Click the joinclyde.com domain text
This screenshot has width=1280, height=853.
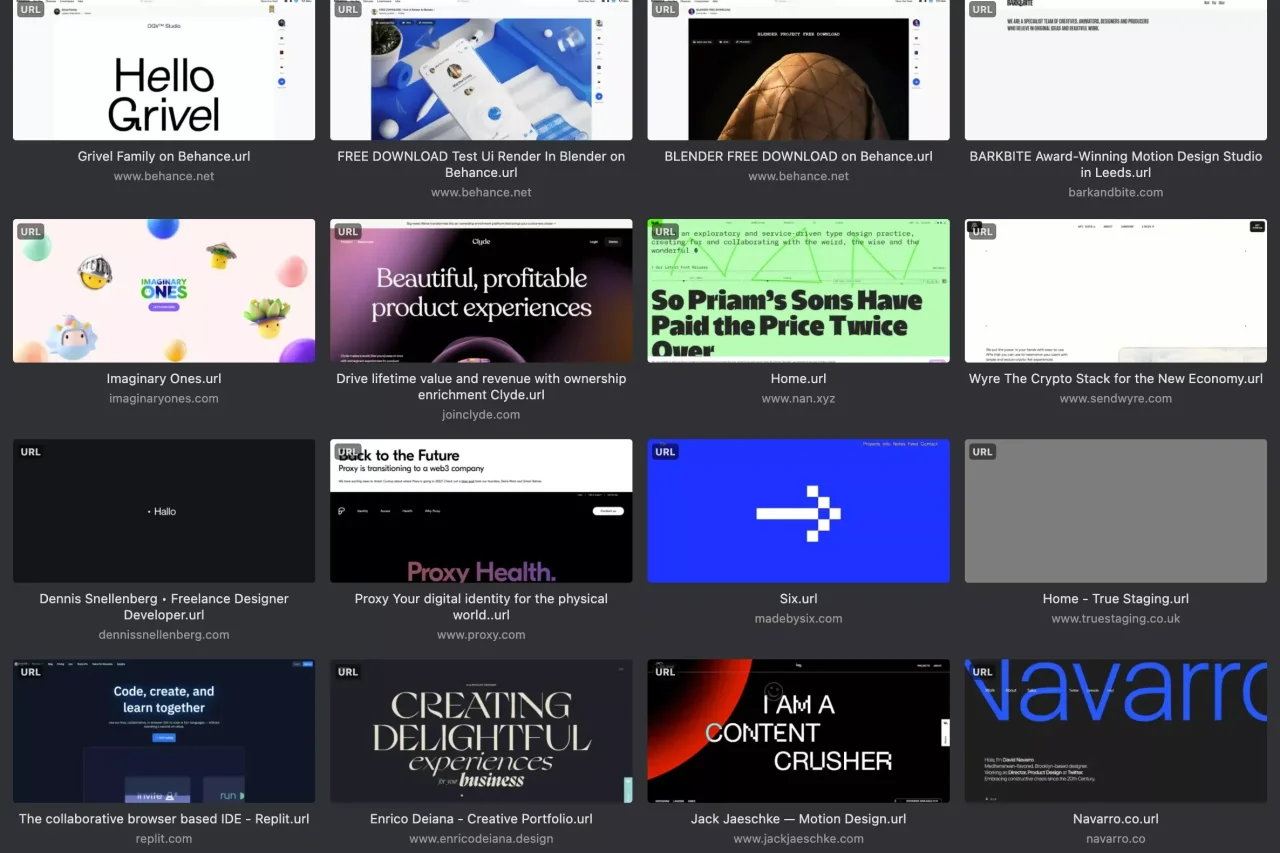pos(481,414)
